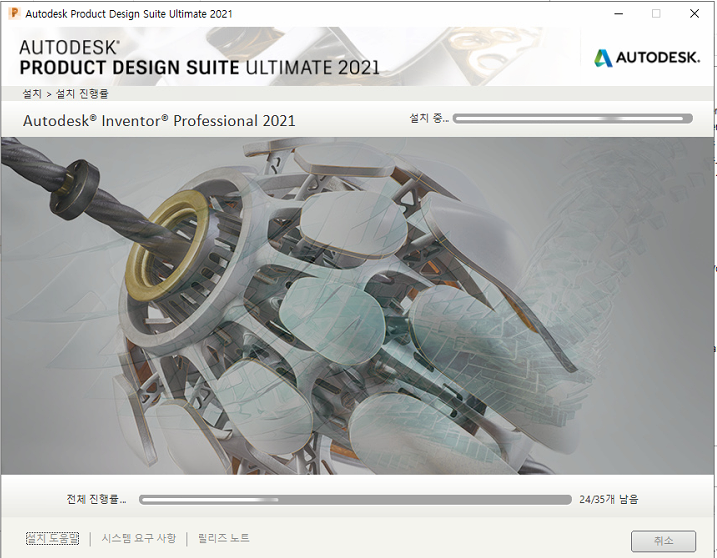Click the 설치 중 progress bar
Screen dimensions: 717x558
(573, 118)
